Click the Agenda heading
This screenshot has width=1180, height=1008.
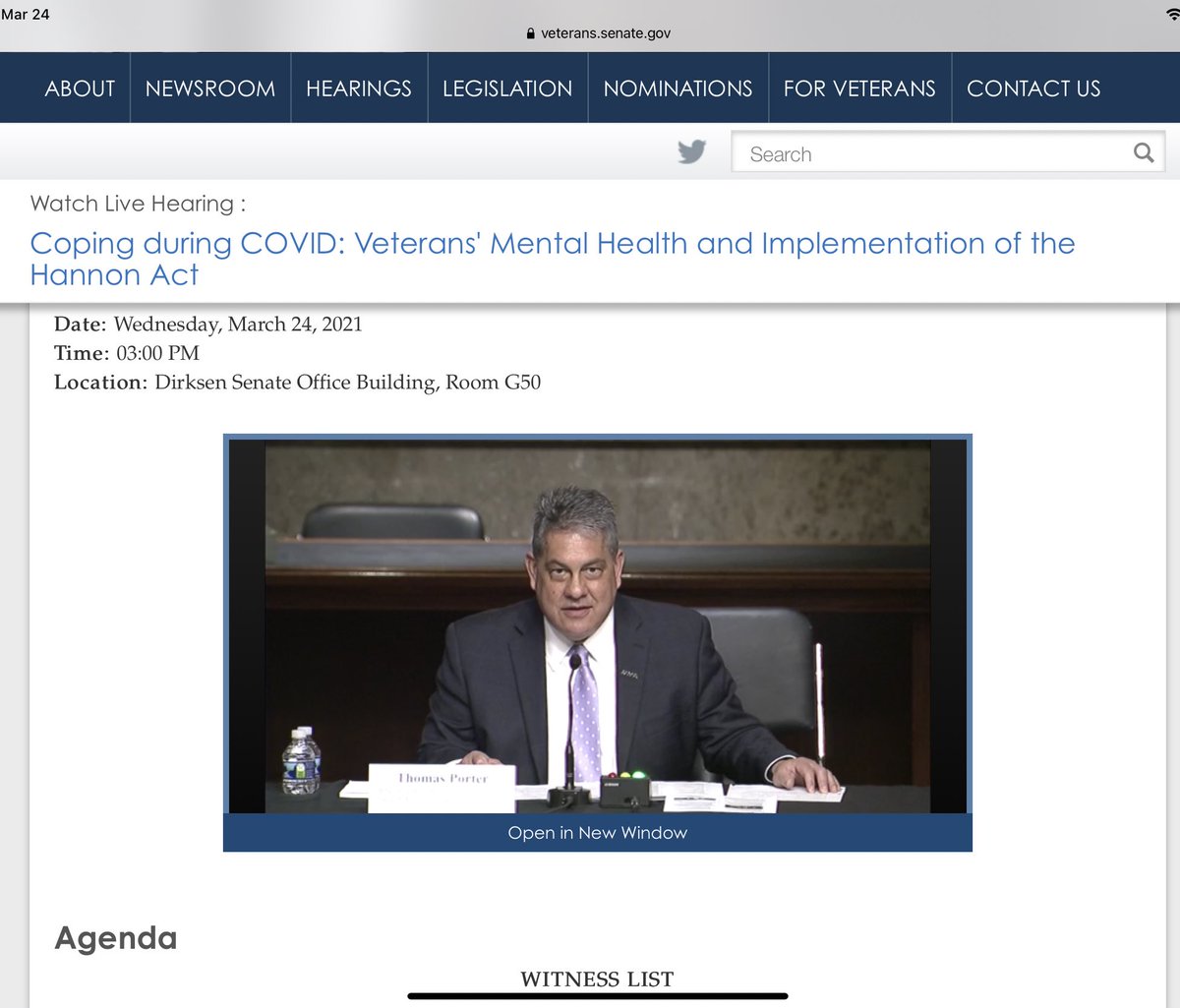(116, 938)
